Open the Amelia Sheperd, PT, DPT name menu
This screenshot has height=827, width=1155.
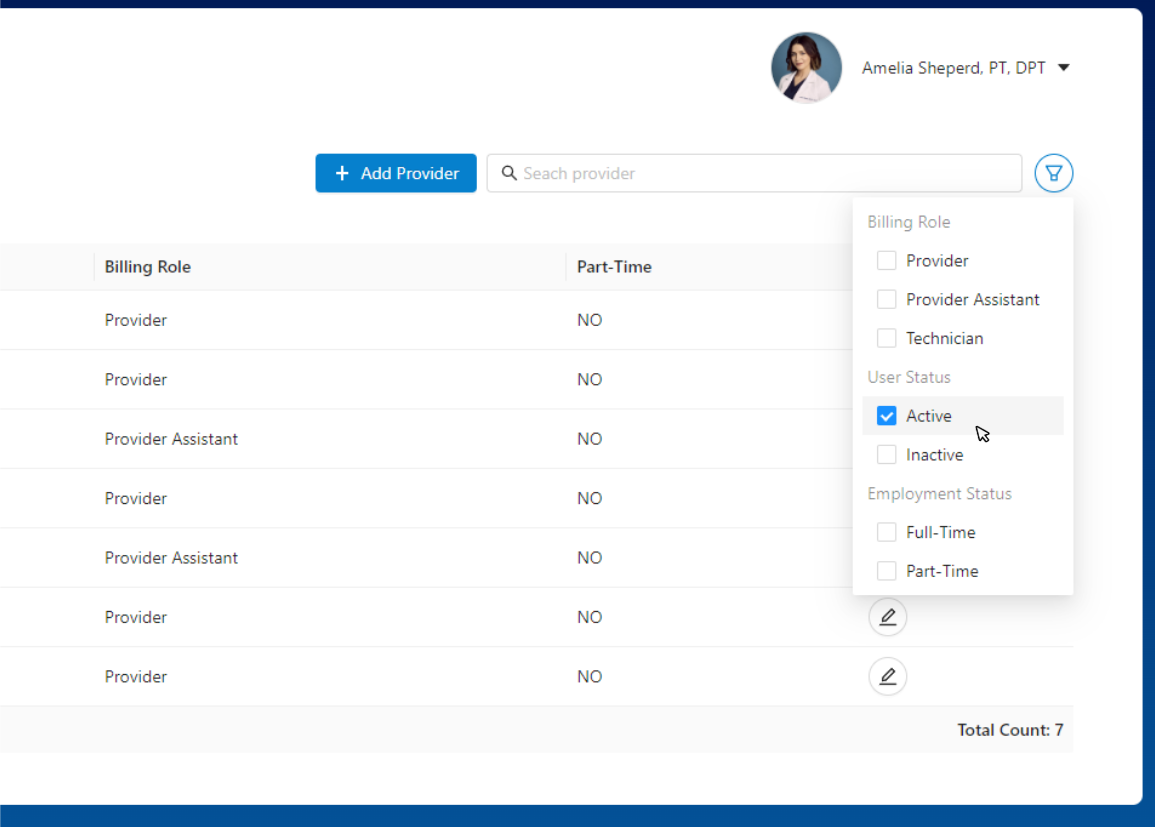coord(953,68)
